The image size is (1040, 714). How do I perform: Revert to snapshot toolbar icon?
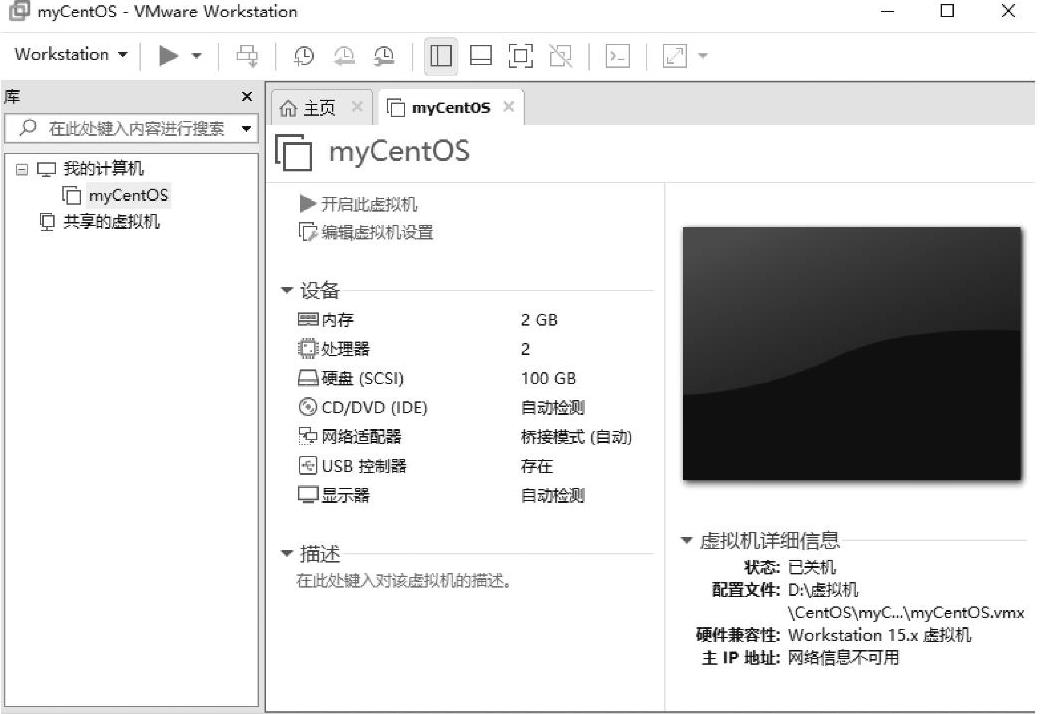tap(344, 56)
